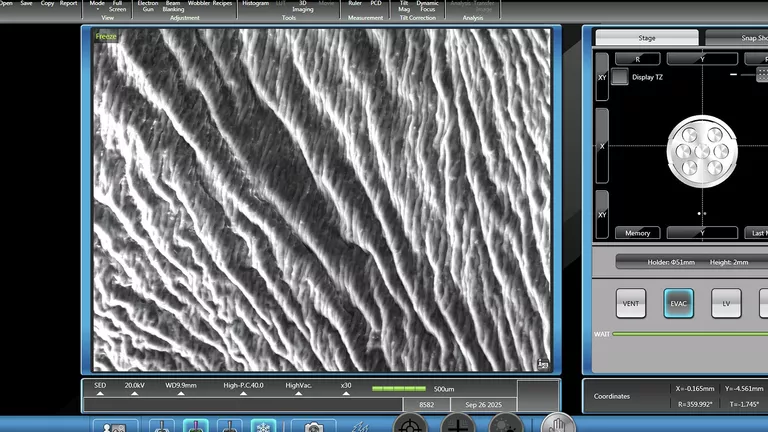Switch to the Stage tab

(x=646, y=38)
